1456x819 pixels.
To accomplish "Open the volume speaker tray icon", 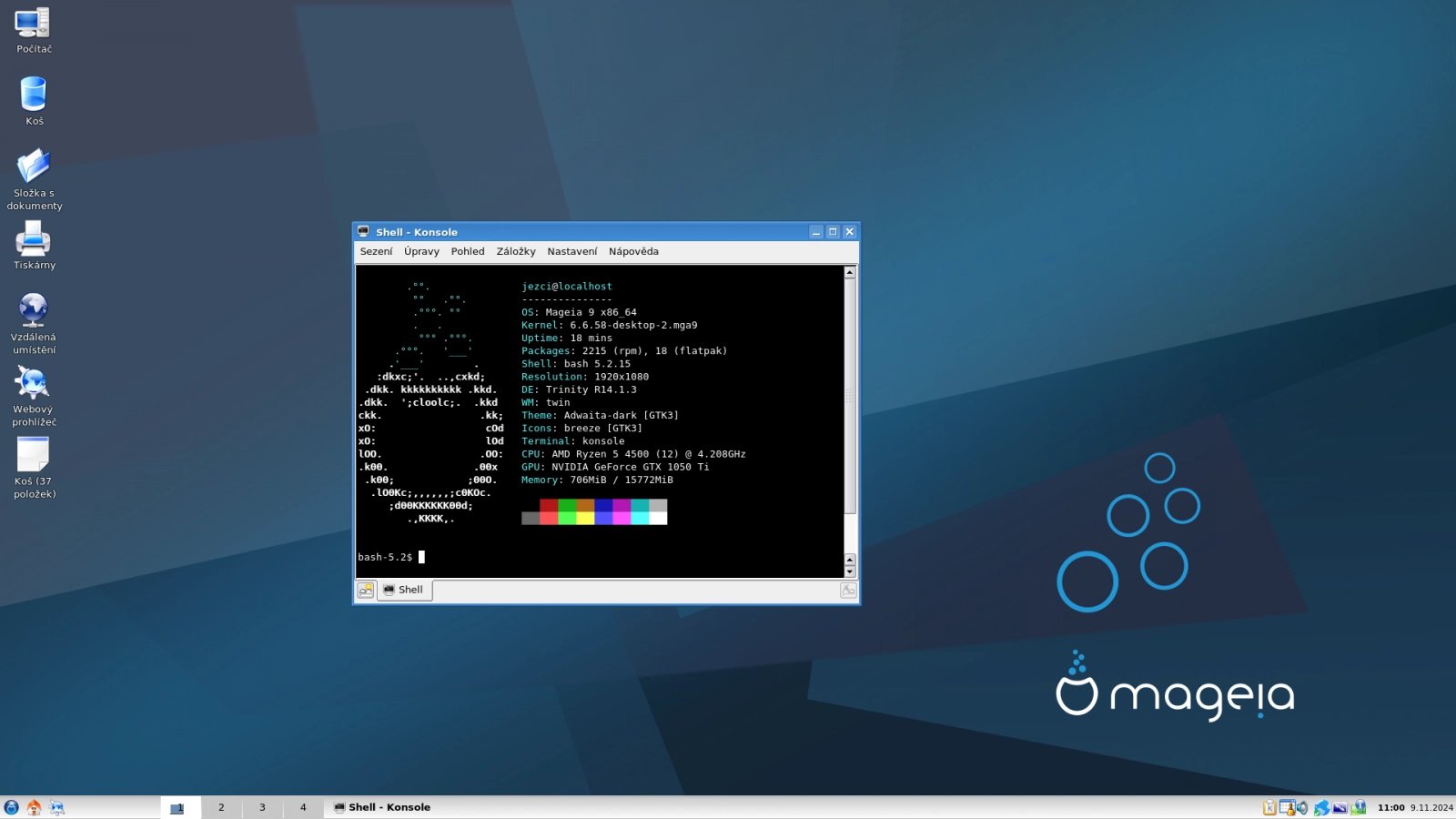I will pyautogui.click(x=1302, y=807).
